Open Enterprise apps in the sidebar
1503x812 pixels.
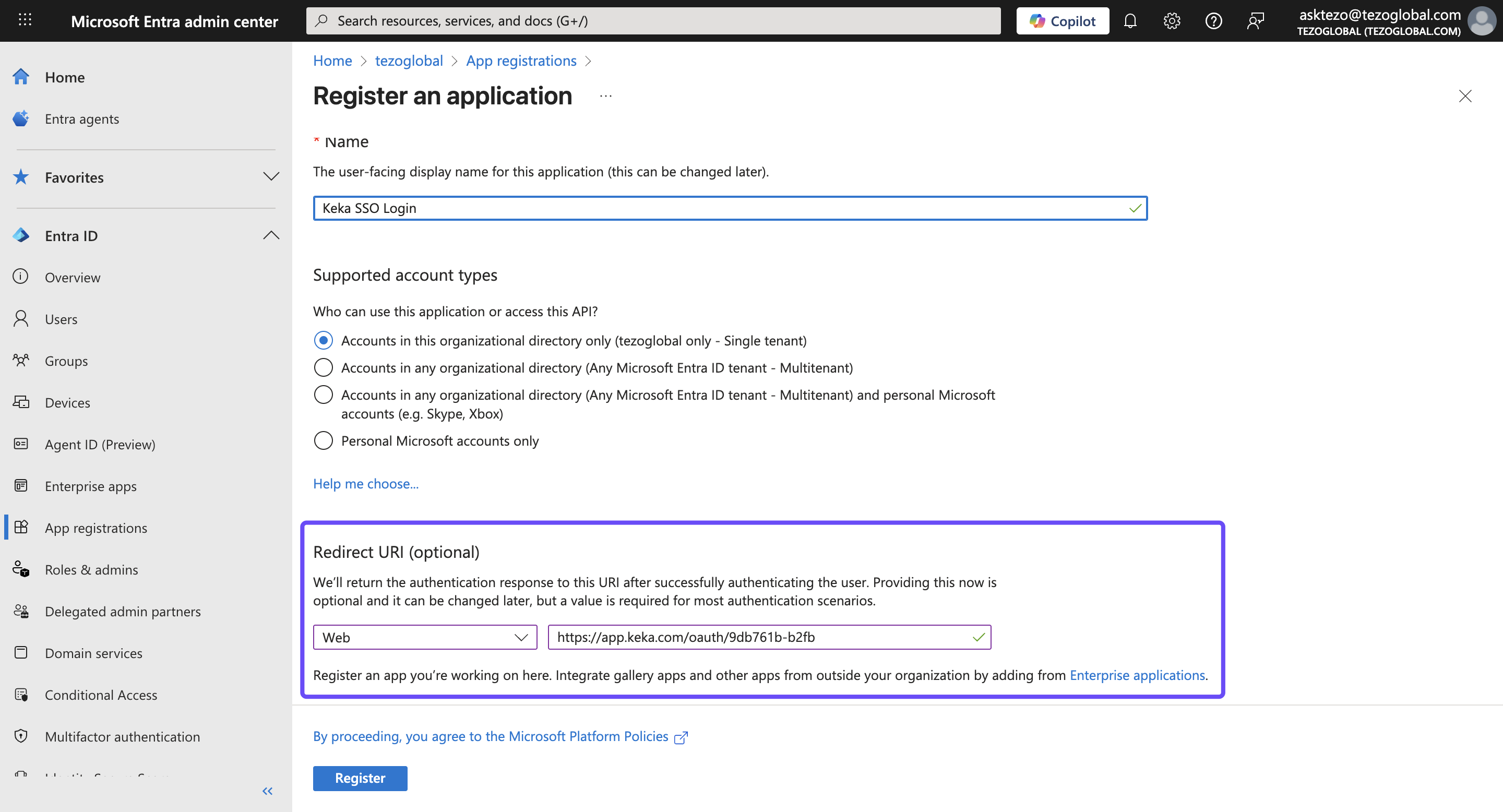(90, 486)
